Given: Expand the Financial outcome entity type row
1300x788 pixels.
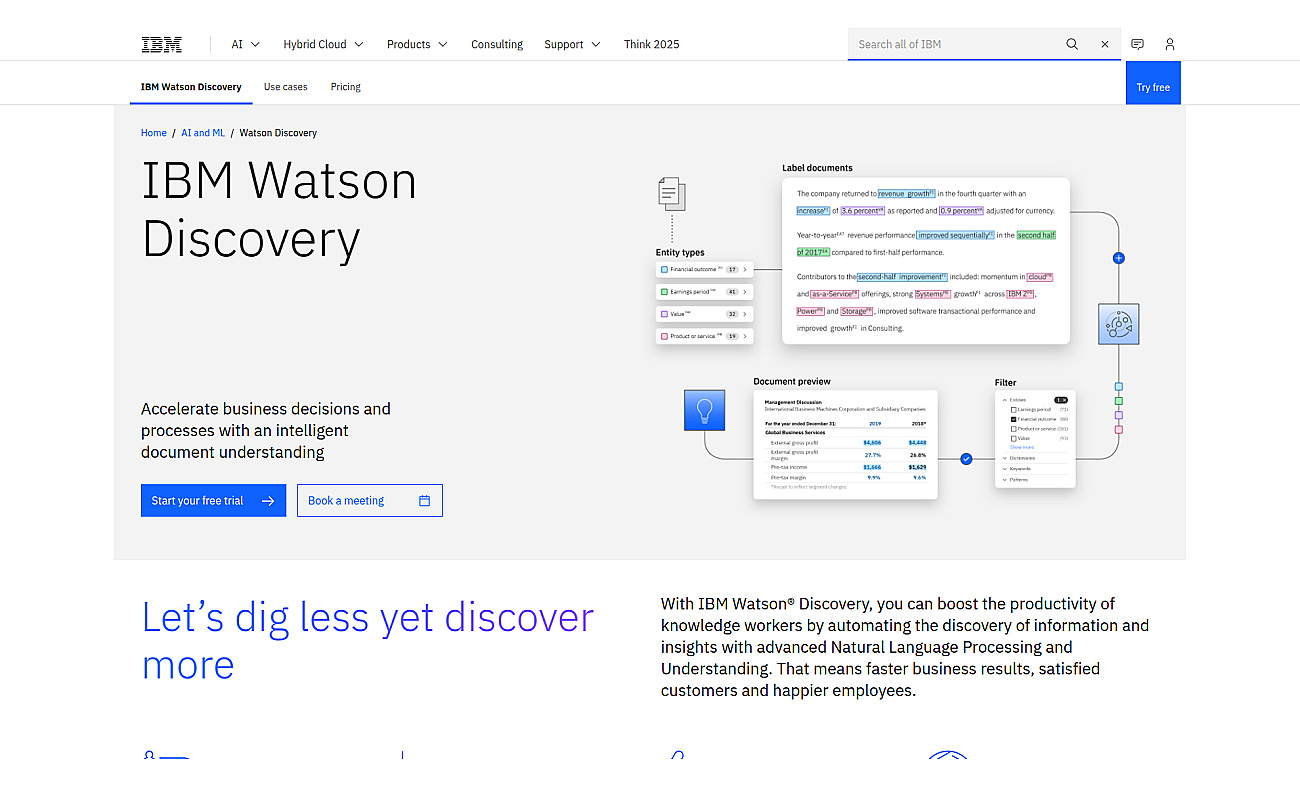Looking at the screenshot, I should coord(705,270).
